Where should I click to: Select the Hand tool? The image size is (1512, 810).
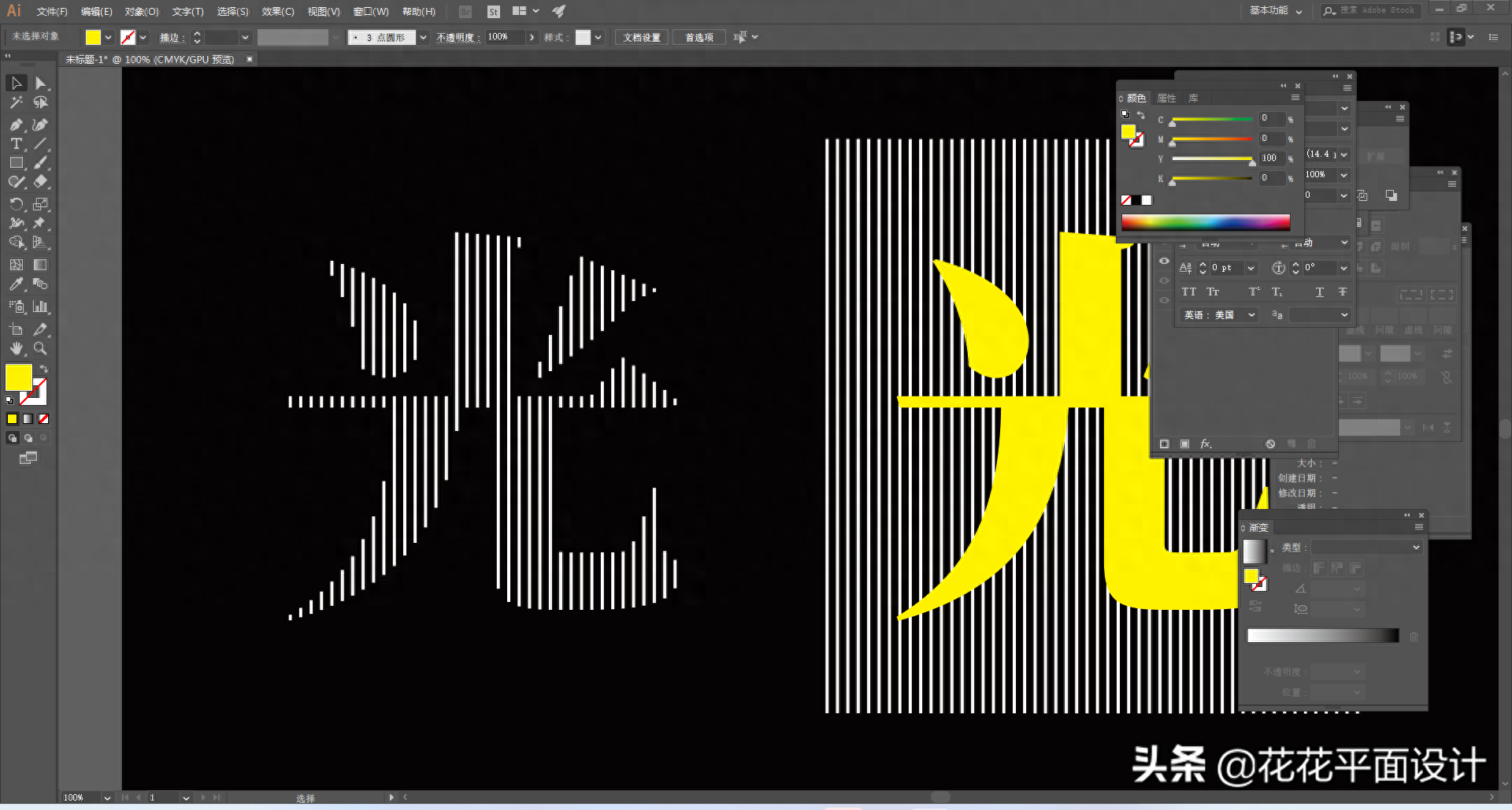[x=16, y=348]
